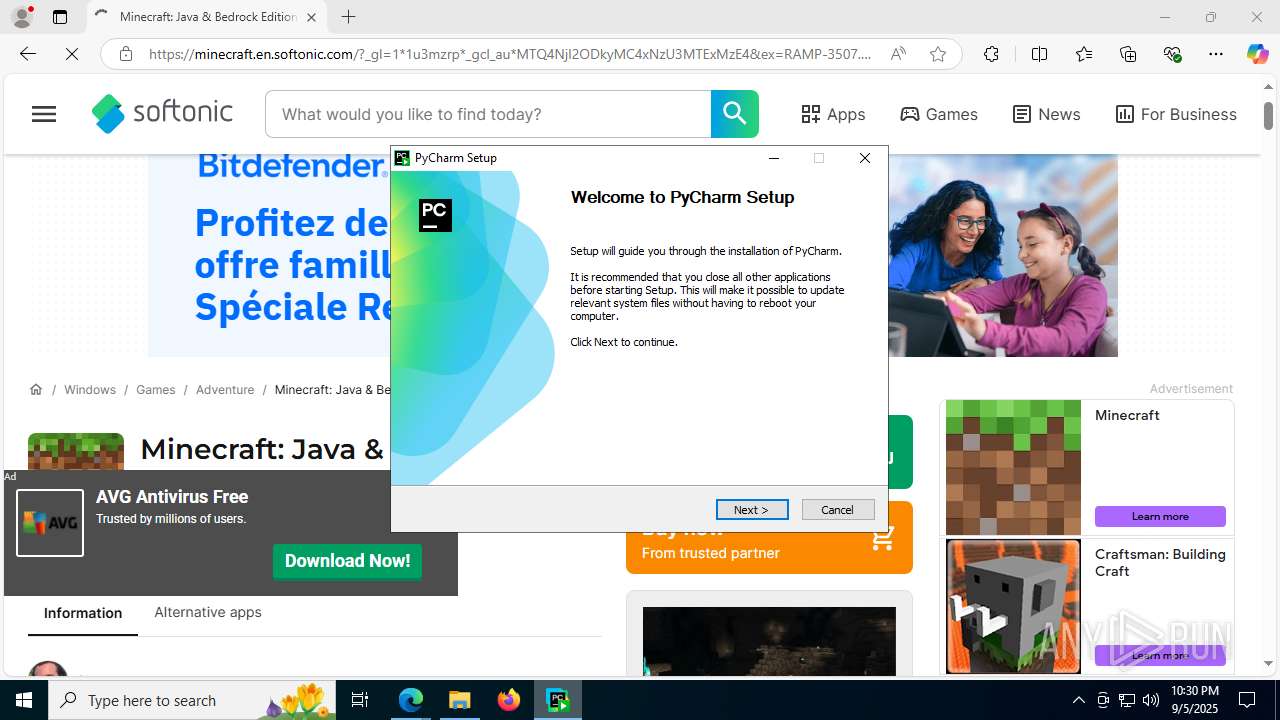Add this page to favorites
Screen dimensions: 1280x720
[x=938, y=54]
